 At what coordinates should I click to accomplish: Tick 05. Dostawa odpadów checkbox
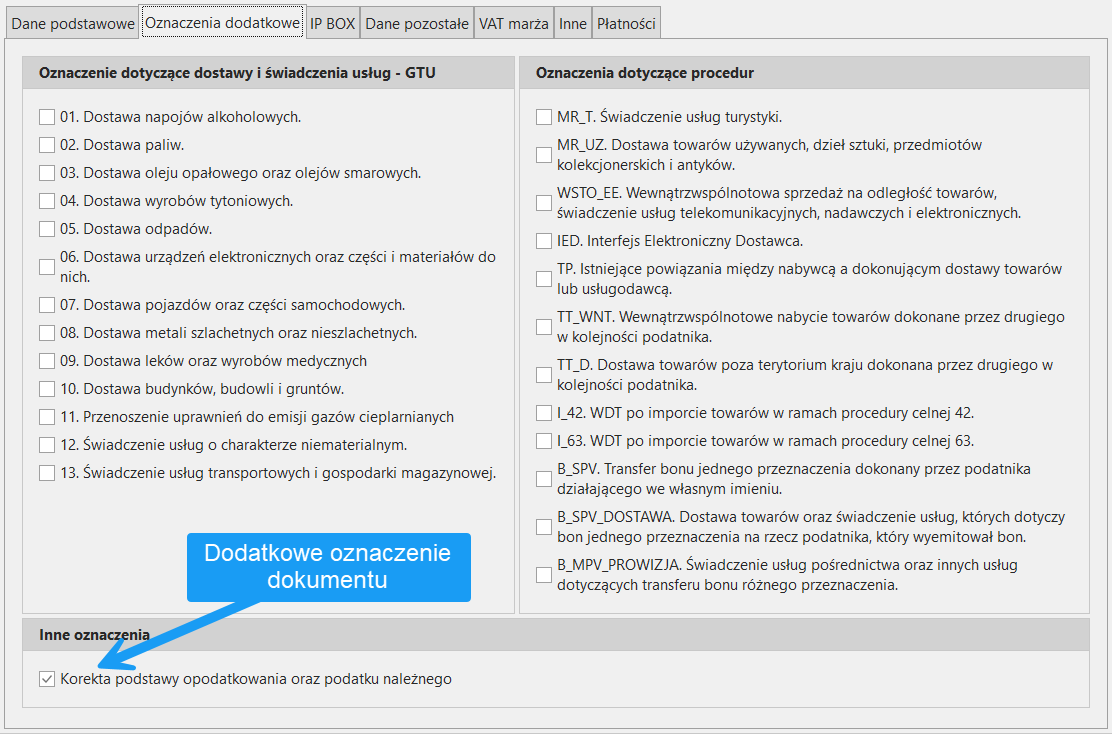(47, 229)
